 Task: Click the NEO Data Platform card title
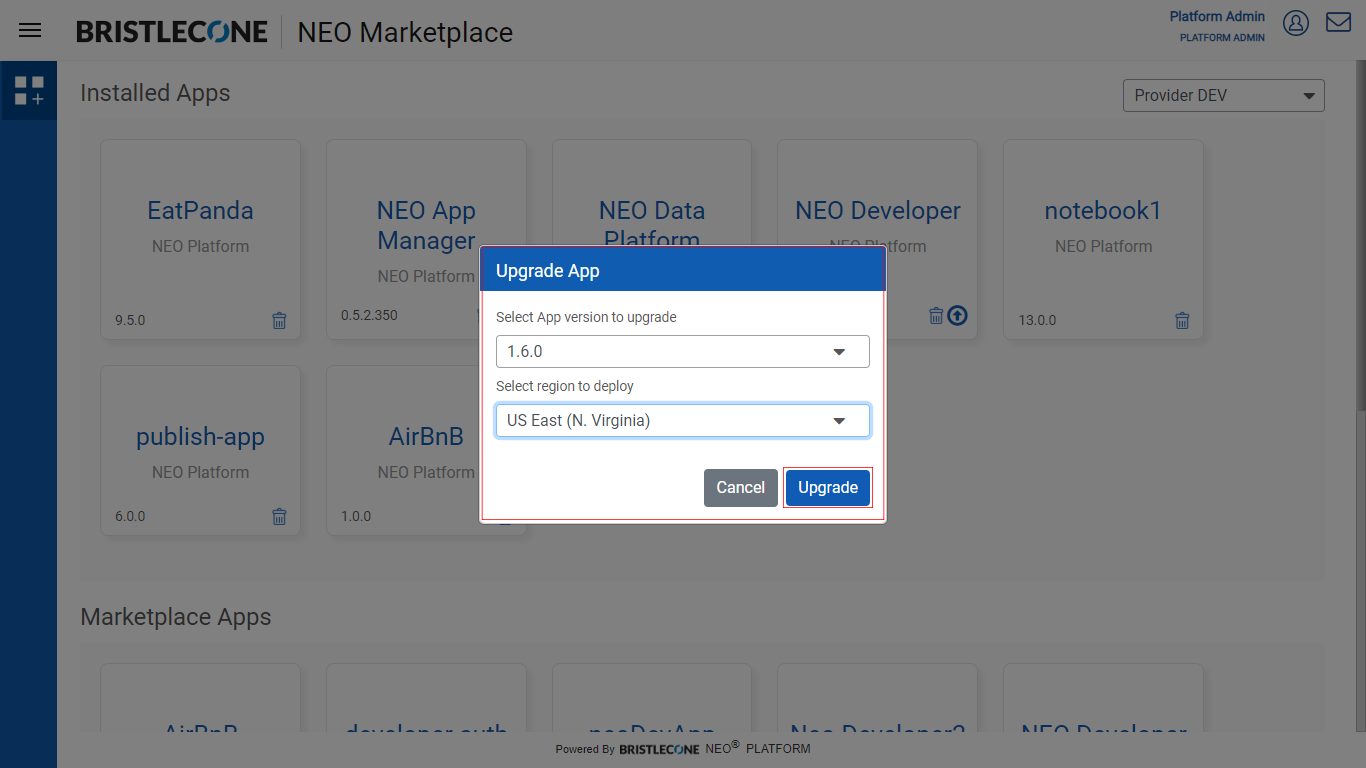pyautogui.click(x=652, y=222)
